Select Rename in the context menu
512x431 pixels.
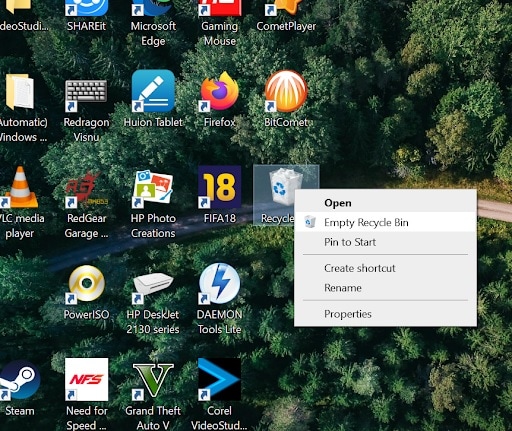pos(385,288)
